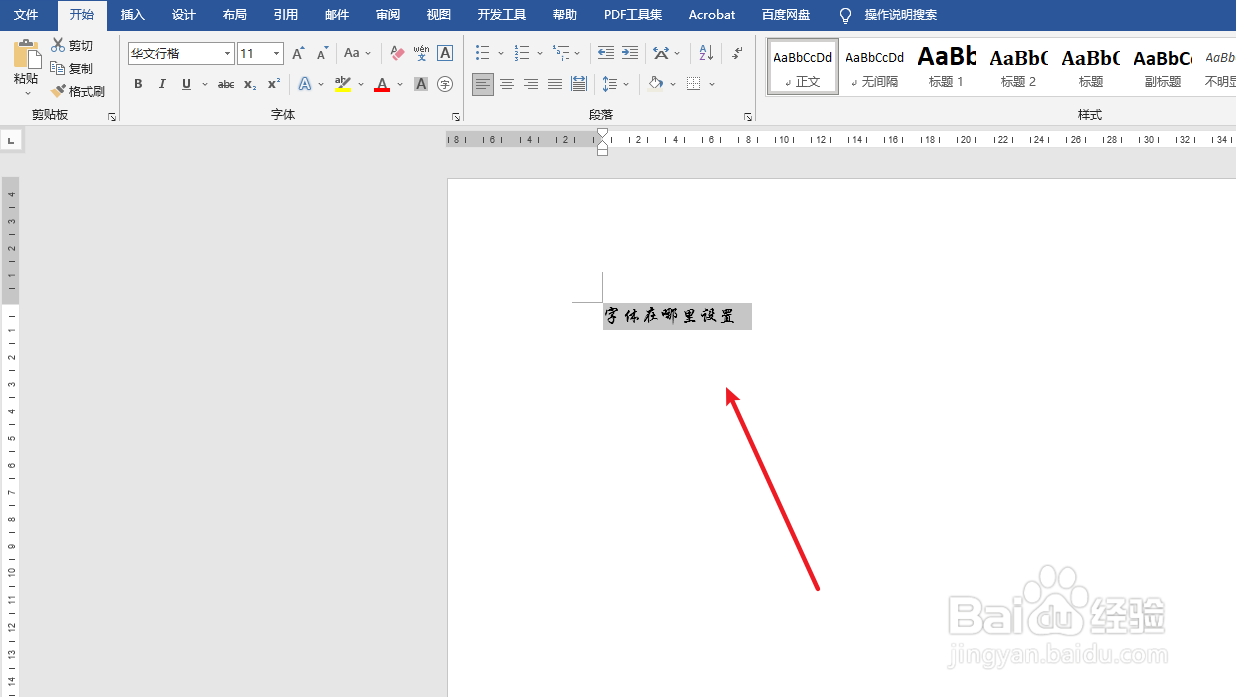This screenshot has width=1236, height=697.
Task: Open the font name dropdown (华文行楷)
Action: (228, 53)
